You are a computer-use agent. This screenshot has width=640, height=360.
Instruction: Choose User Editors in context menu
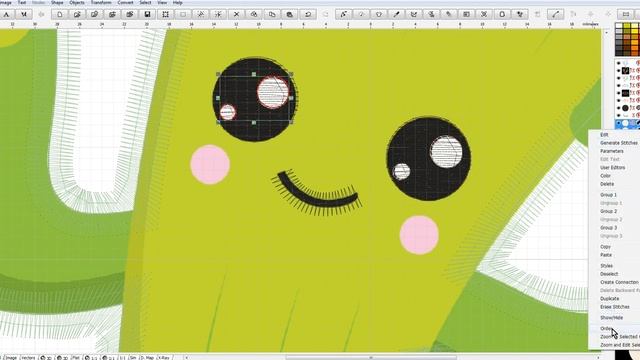pos(612,167)
